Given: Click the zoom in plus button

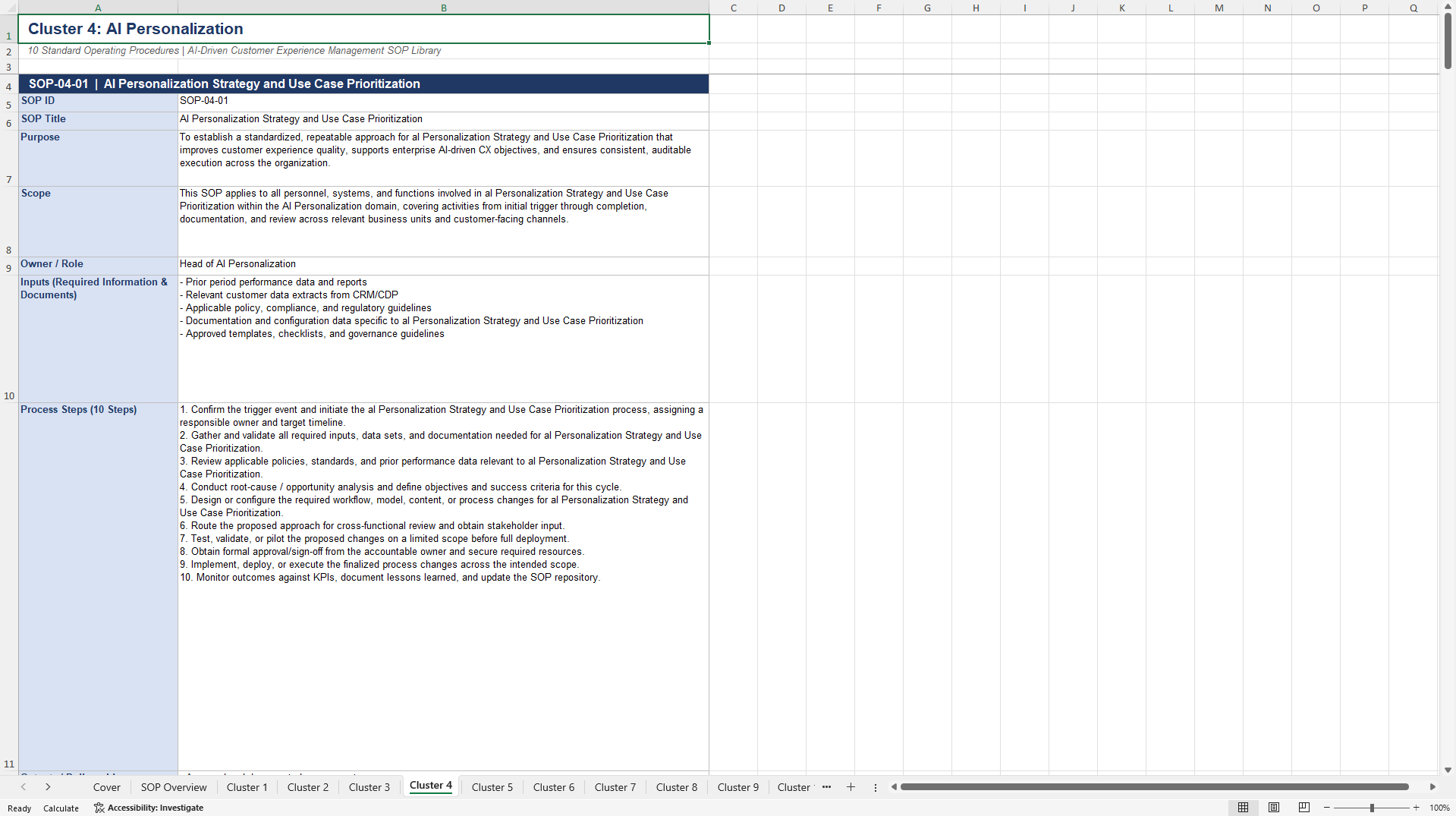Looking at the screenshot, I should [1417, 808].
